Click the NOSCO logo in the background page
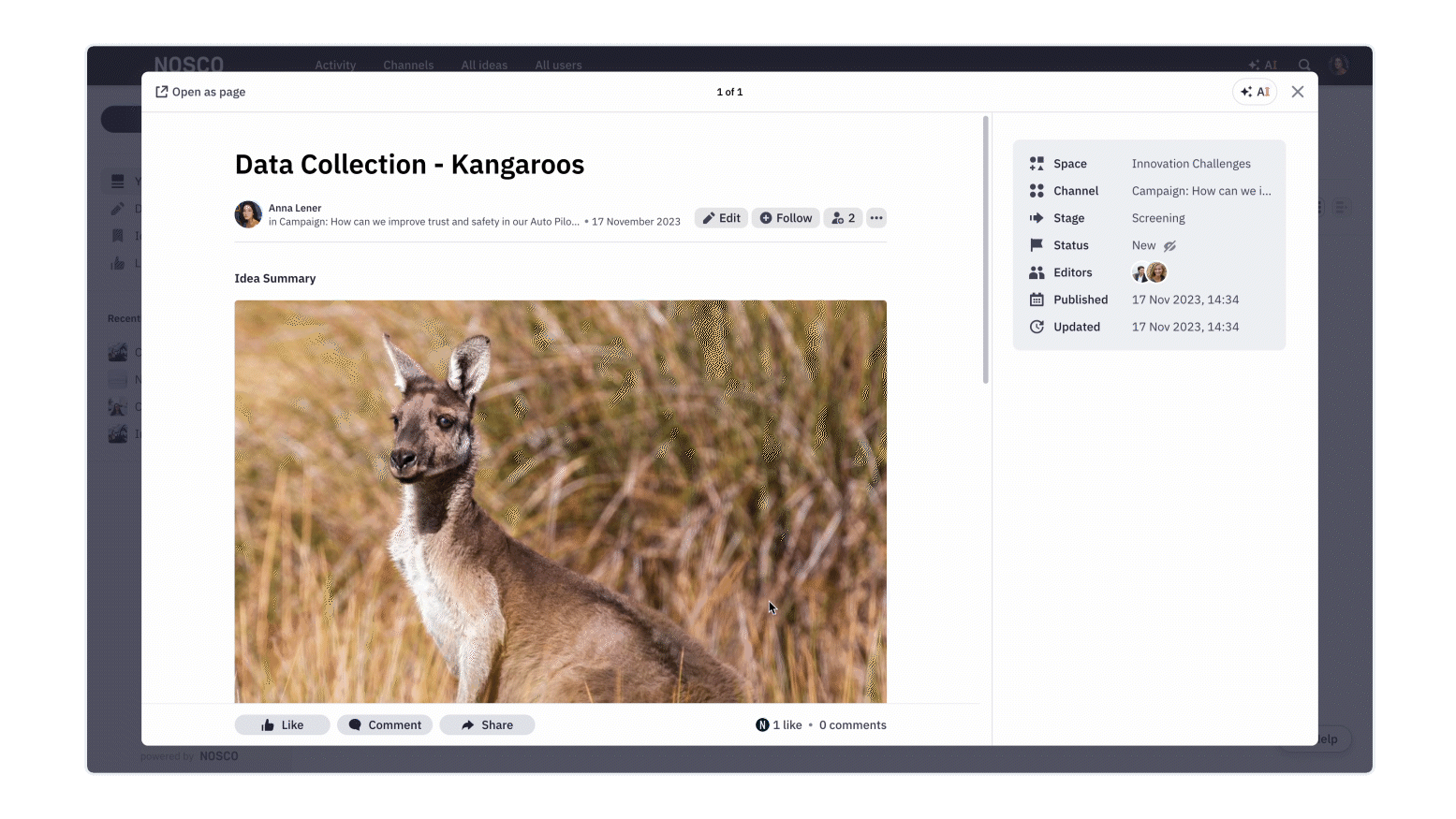 point(189,64)
